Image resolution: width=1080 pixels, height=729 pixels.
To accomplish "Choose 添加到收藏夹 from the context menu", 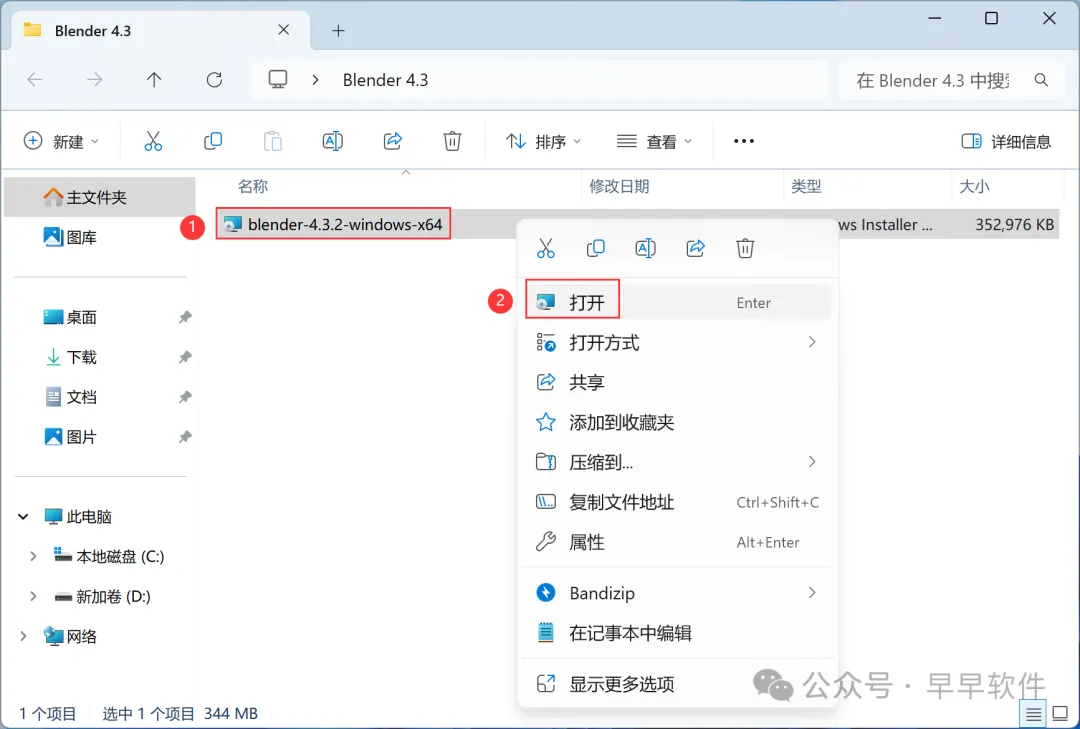I will pyautogui.click(x=677, y=422).
